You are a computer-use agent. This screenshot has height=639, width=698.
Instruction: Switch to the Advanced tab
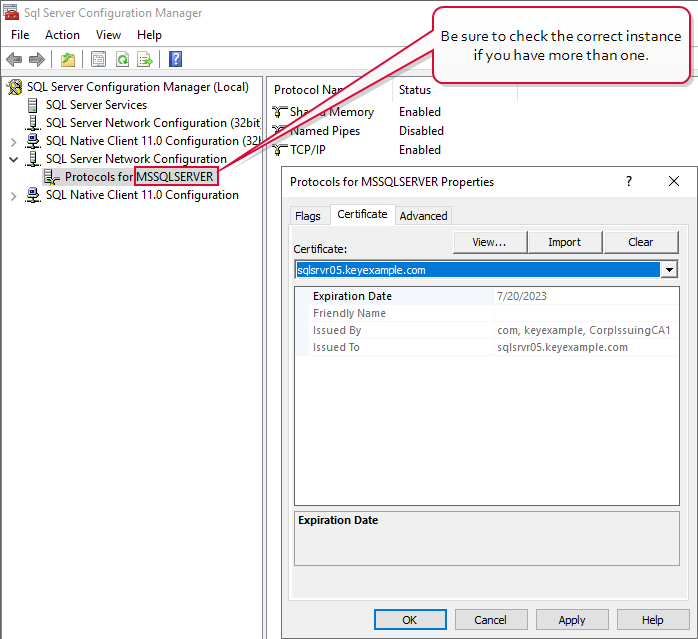click(x=423, y=216)
